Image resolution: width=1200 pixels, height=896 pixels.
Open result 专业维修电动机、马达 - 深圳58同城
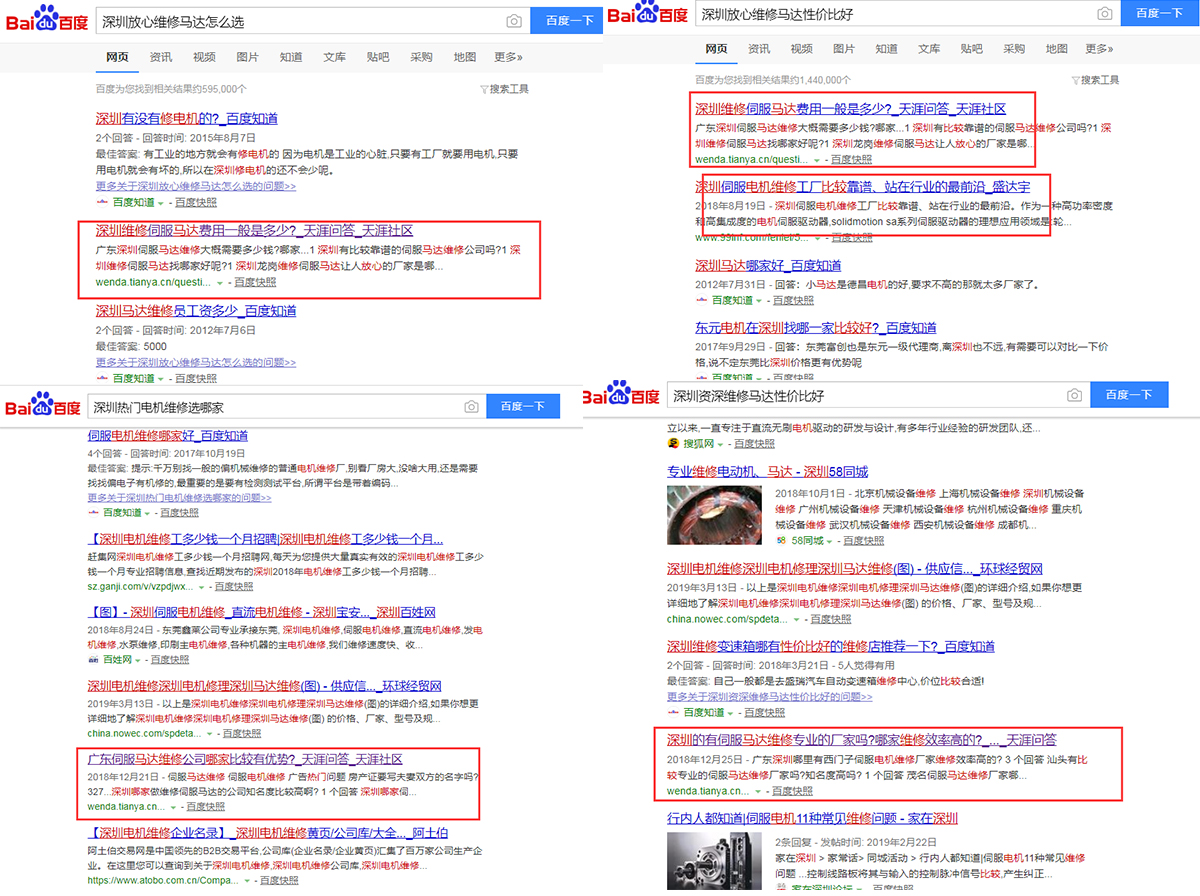pyautogui.click(x=768, y=471)
